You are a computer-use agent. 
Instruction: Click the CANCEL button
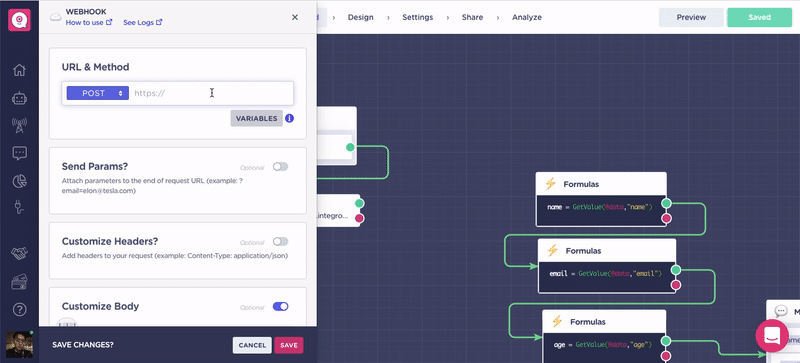[252, 345]
